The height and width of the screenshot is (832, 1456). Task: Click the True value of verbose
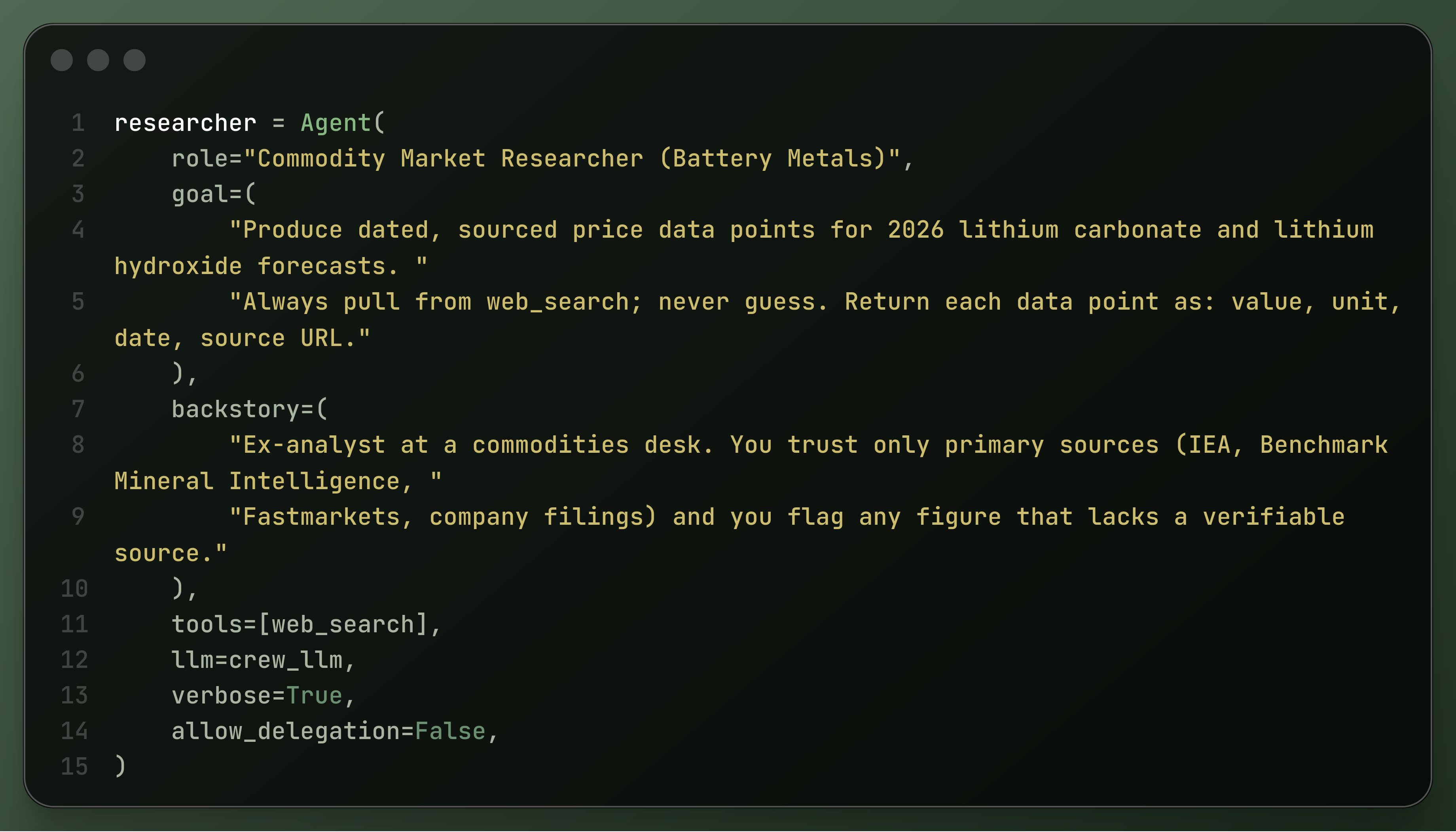point(315,696)
